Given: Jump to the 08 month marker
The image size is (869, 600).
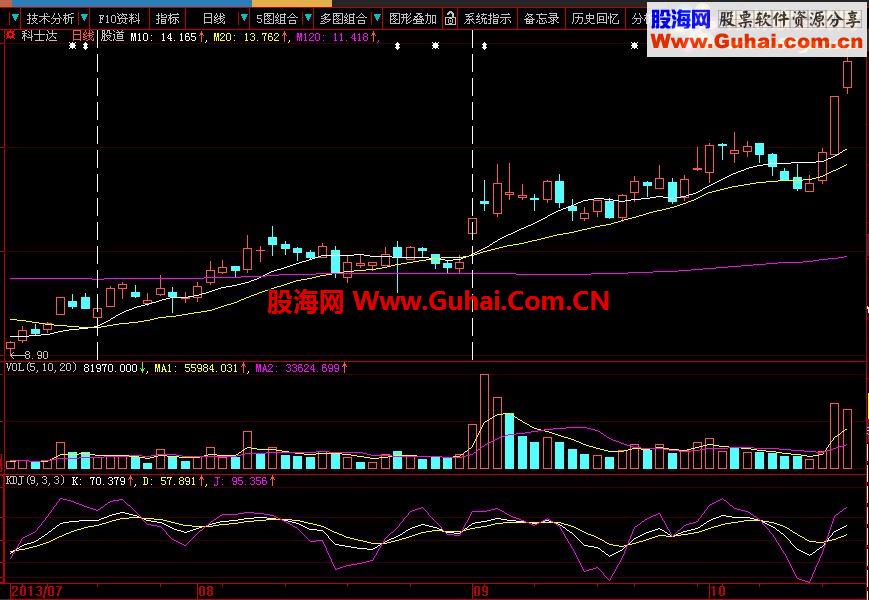Looking at the screenshot, I should (206, 592).
